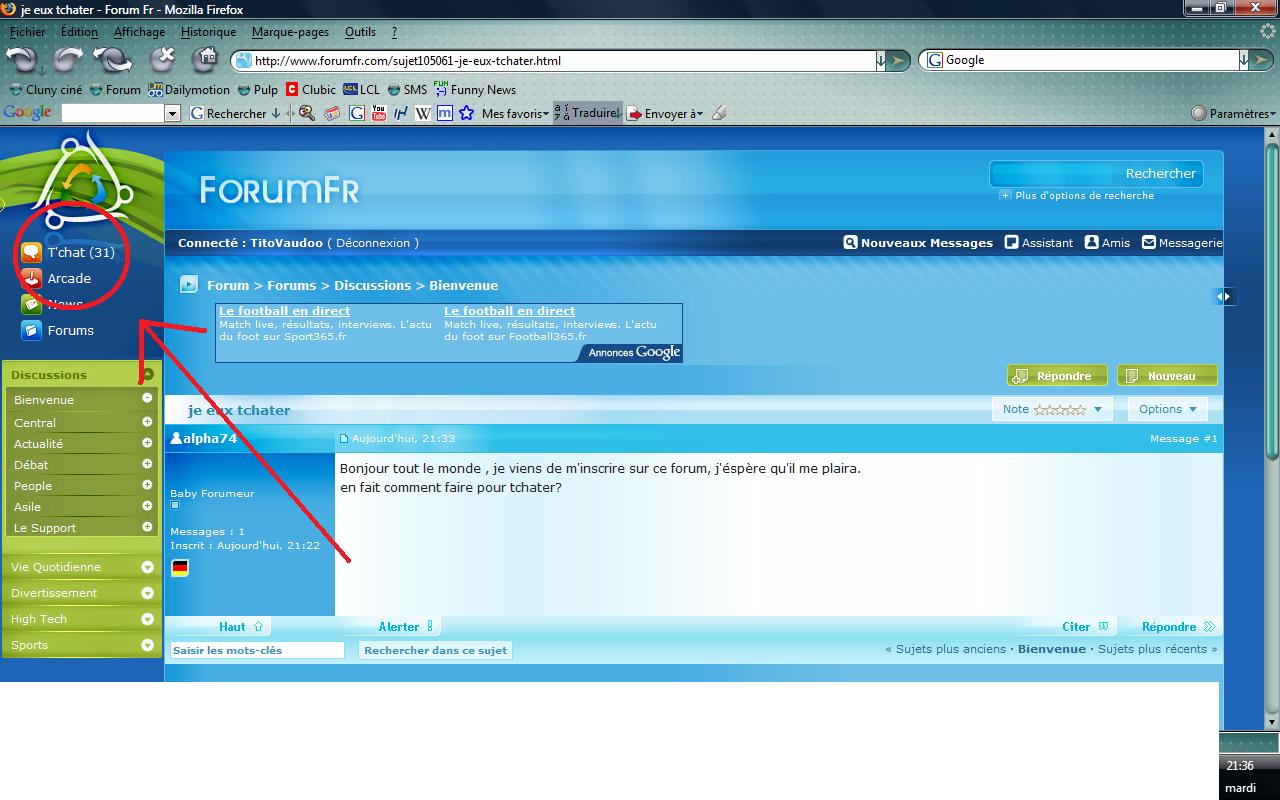This screenshot has height=800, width=1280.
Task: Click the Déconnexion link
Action: coord(373,243)
